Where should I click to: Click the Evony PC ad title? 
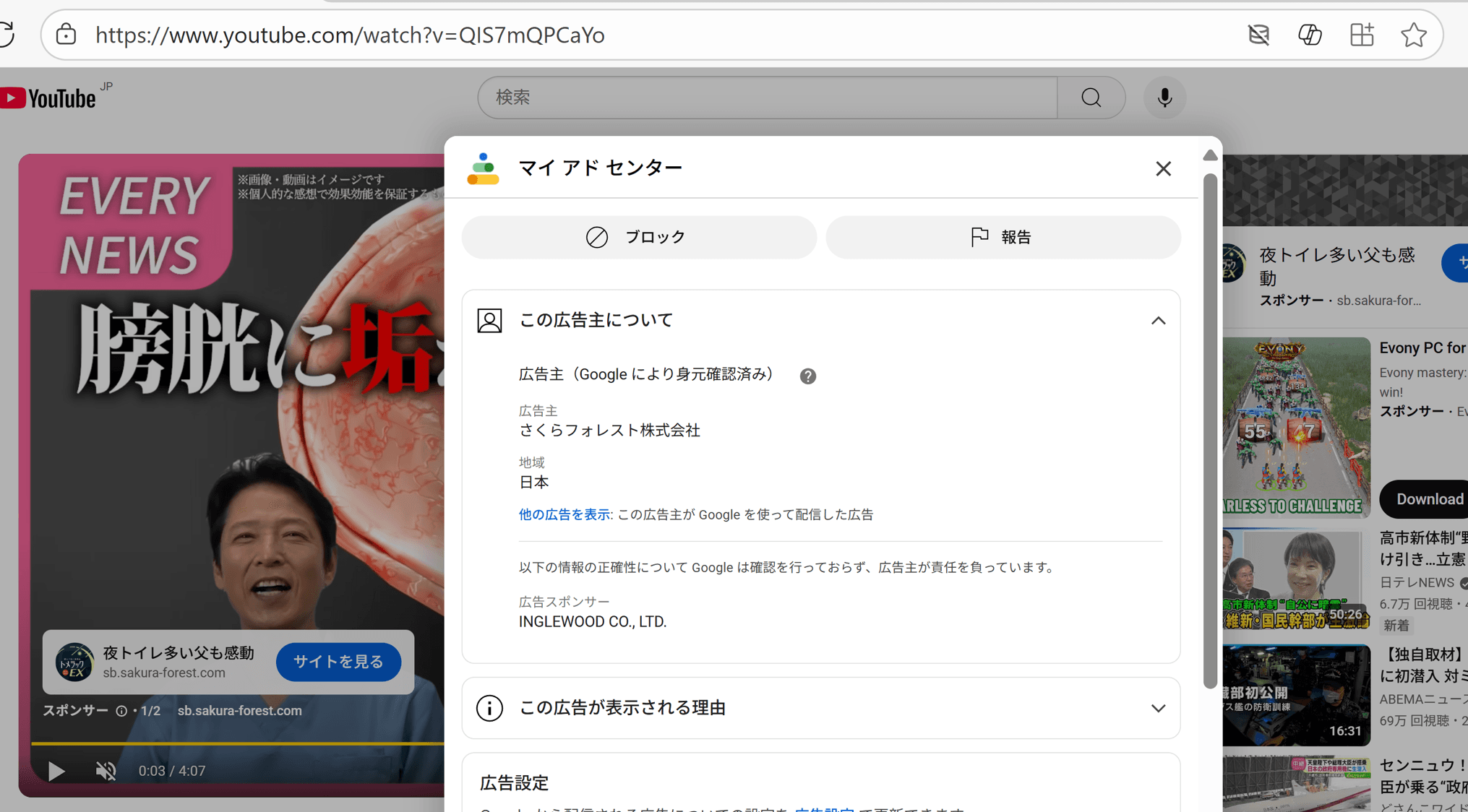(1422, 348)
